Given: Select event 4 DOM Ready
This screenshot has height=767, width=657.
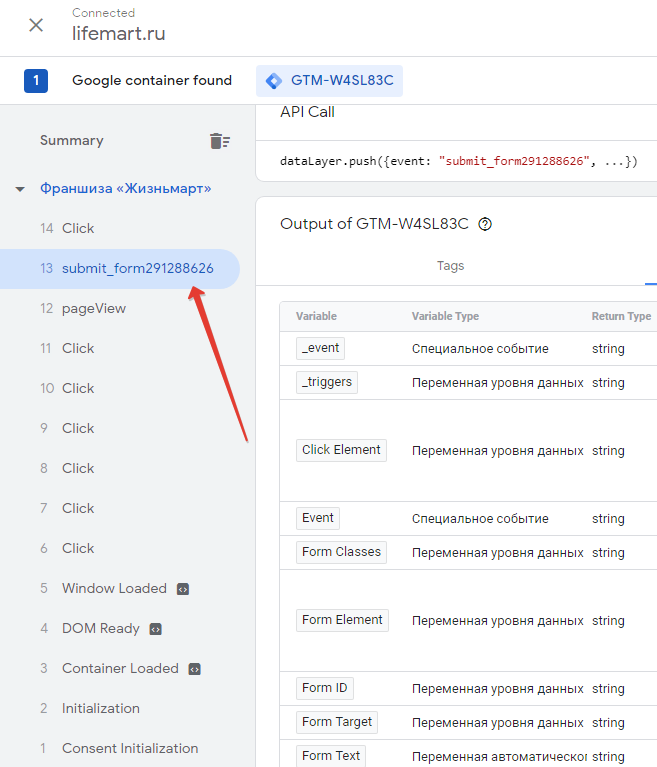Looking at the screenshot, I should (x=120, y=629).
